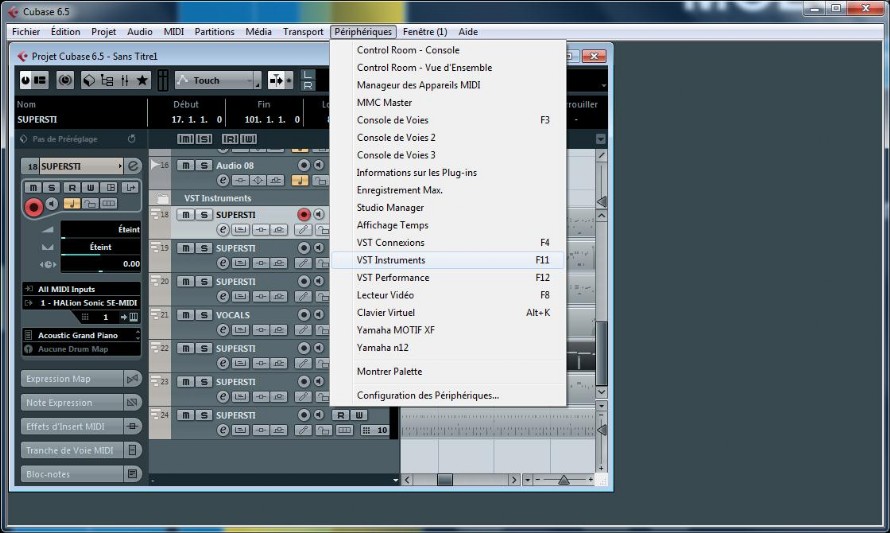The image size is (890, 533).
Task: Click the monitor speaker icon on Audio 08
Action: tap(319, 165)
